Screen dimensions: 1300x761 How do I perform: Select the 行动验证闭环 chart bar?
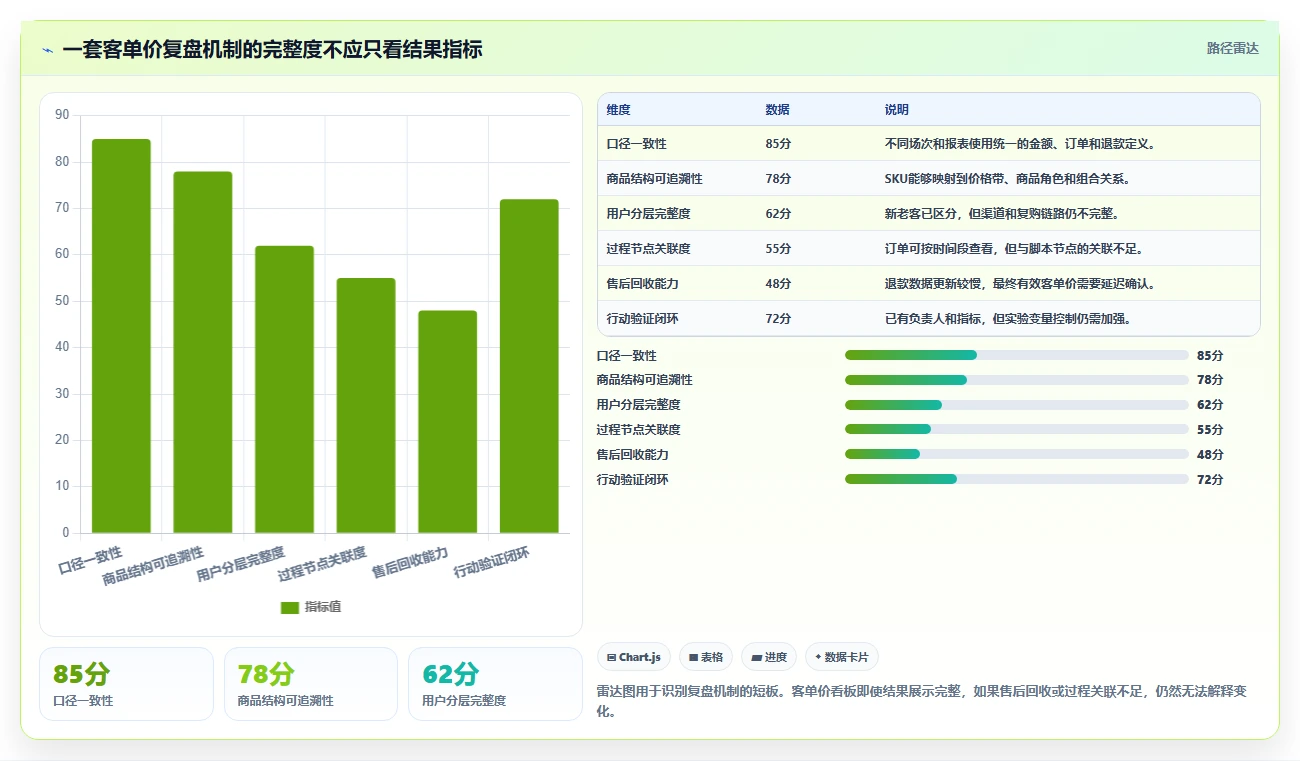pyautogui.click(x=529, y=366)
